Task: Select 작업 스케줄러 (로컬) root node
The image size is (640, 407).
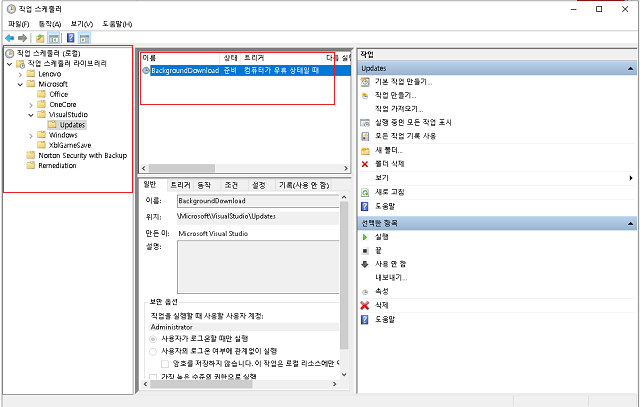Action: 49,53
